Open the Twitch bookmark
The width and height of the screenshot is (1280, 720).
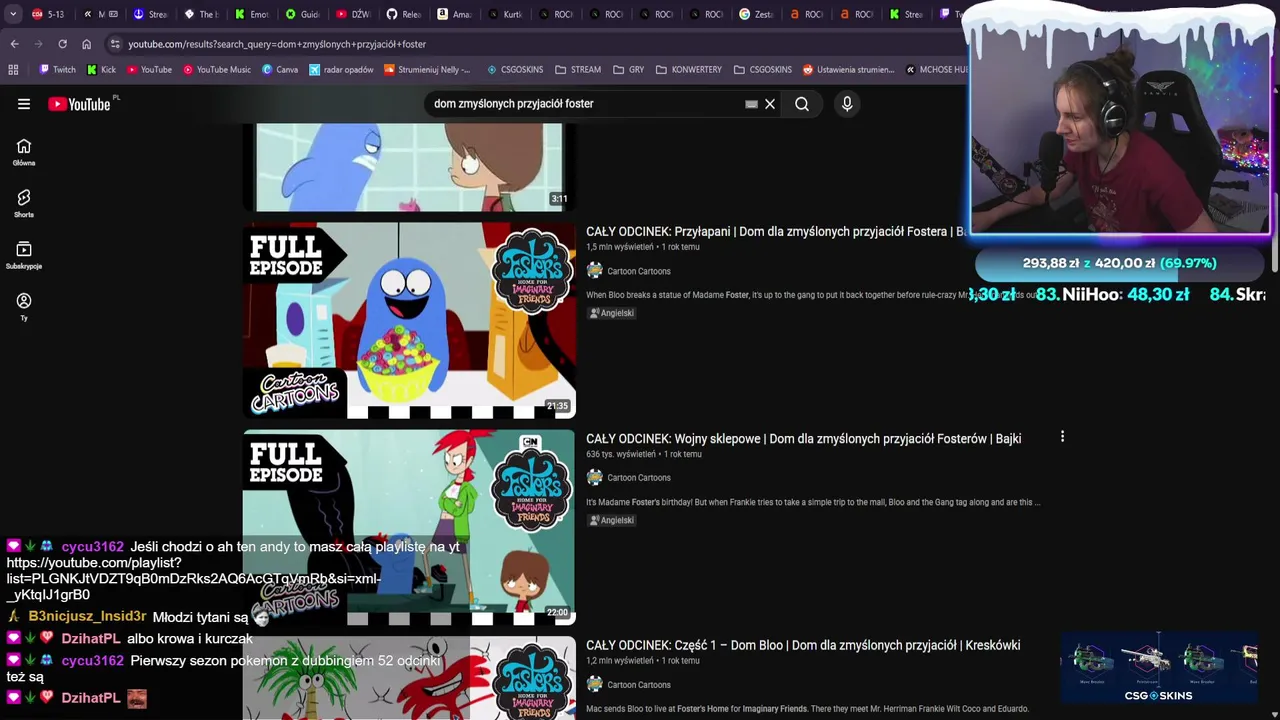coord(57,70)
